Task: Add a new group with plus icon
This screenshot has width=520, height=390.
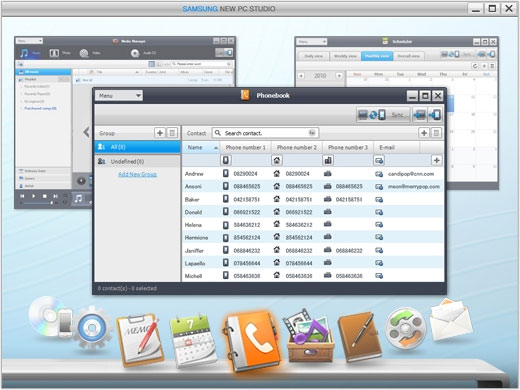Action: [160, 133]
